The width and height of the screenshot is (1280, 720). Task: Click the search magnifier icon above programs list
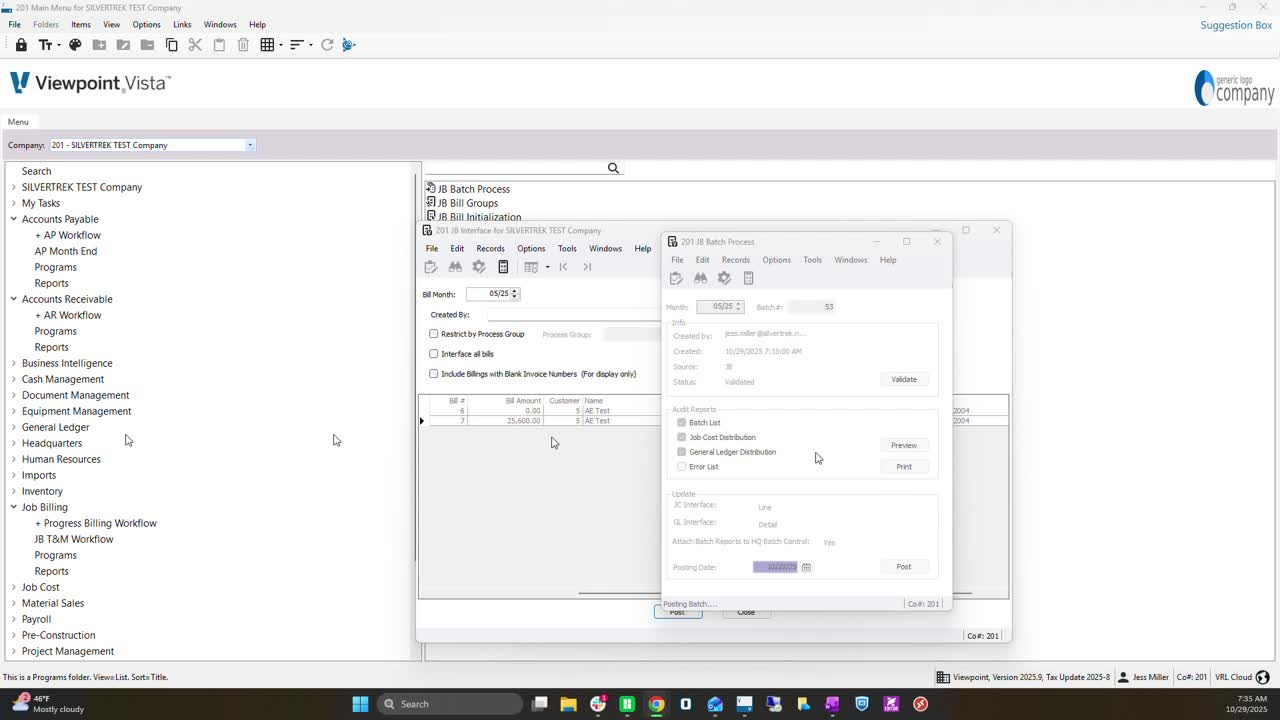pos(613,168)
